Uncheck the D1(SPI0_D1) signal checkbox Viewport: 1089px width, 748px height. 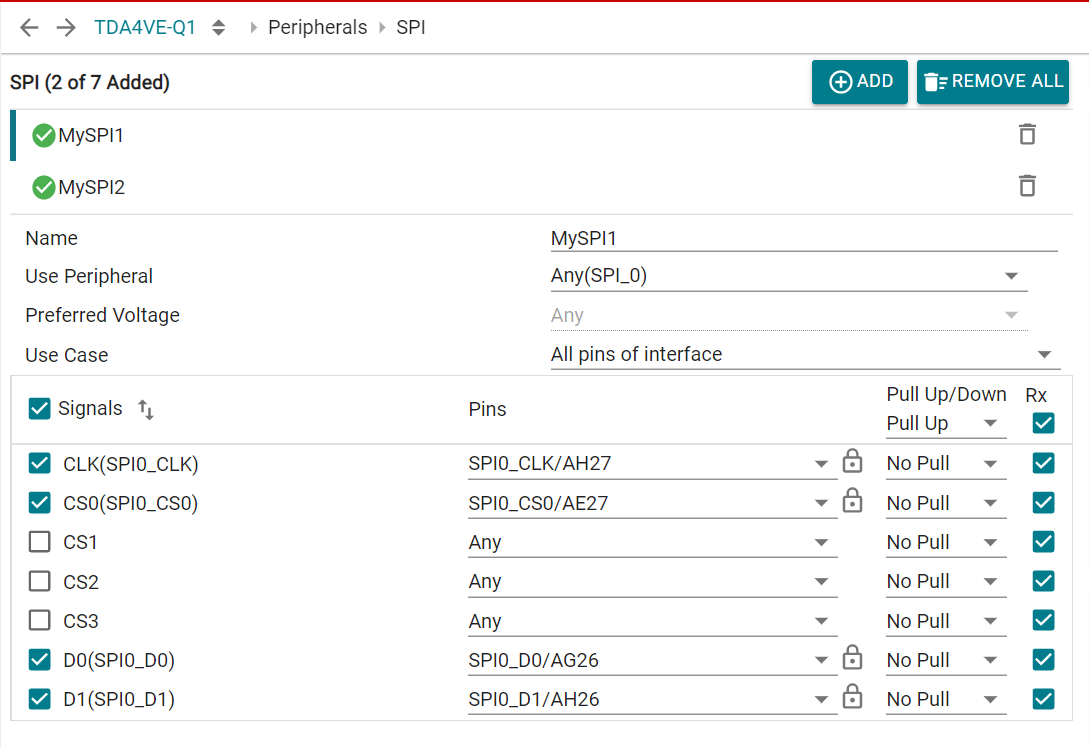pos(40,699)
